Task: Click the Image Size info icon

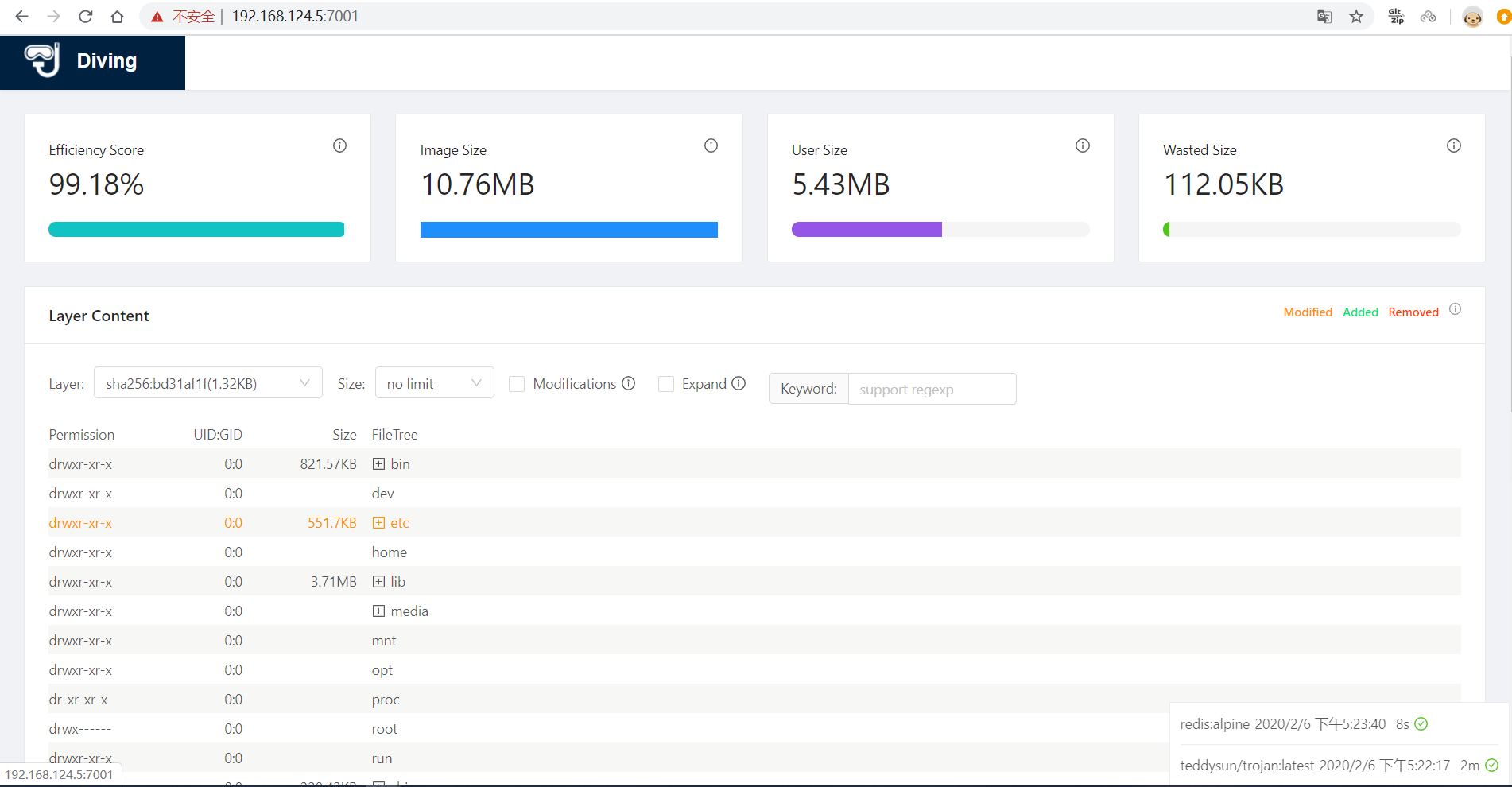Action: [711, 145]
